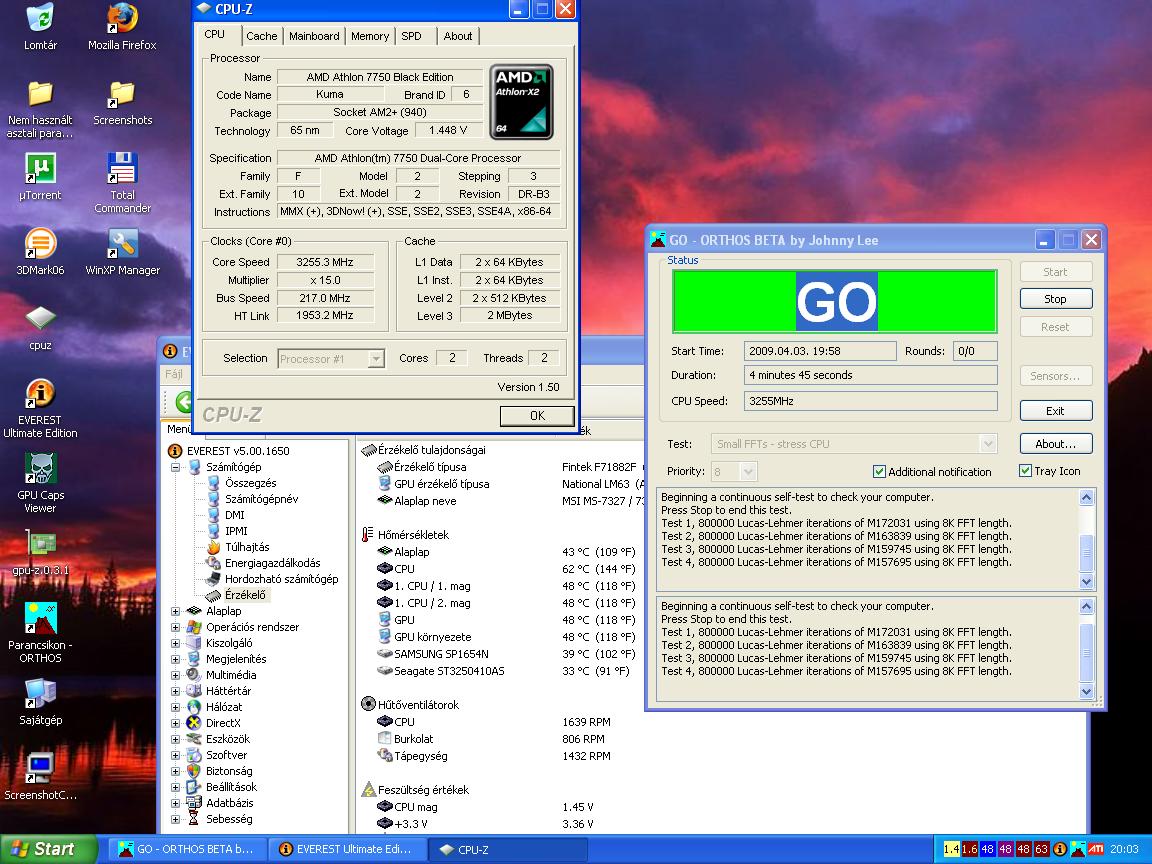Click the ATI tray icon

pos(1095,849)
